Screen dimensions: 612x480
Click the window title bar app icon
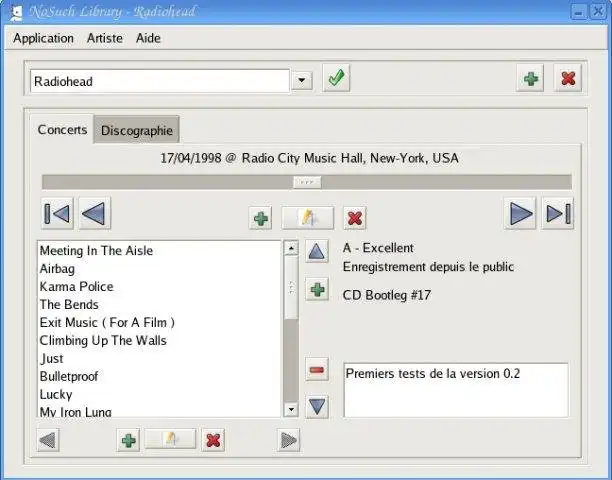[16, 12]
